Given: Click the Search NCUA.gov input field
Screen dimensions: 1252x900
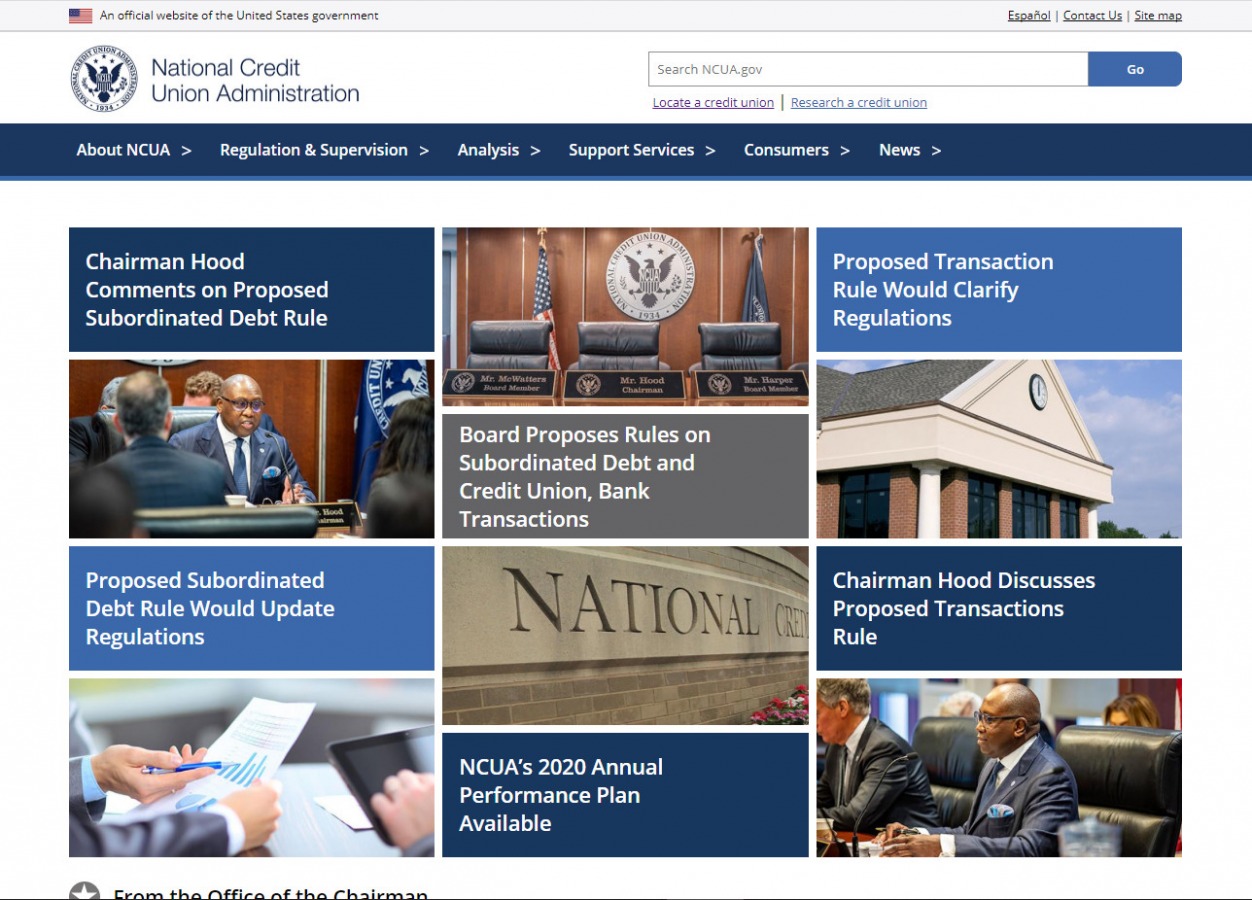Looking at the screenshot, I should click(868, 69).
